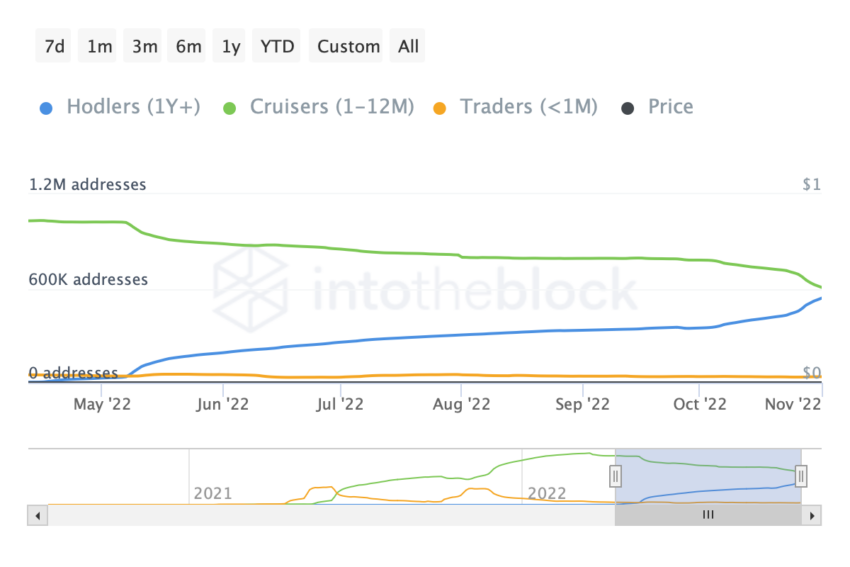
Task: Open the Custom date range picker
Action: pyautogui.click(x=348, y=46)
